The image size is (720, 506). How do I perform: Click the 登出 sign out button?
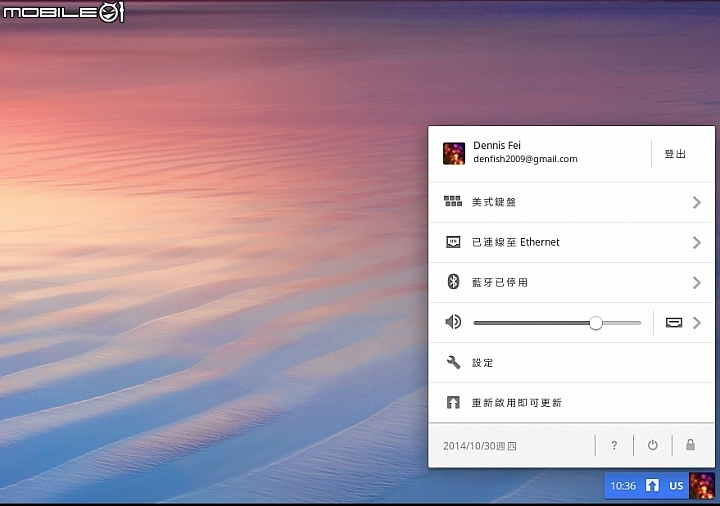tap(675, 154)
